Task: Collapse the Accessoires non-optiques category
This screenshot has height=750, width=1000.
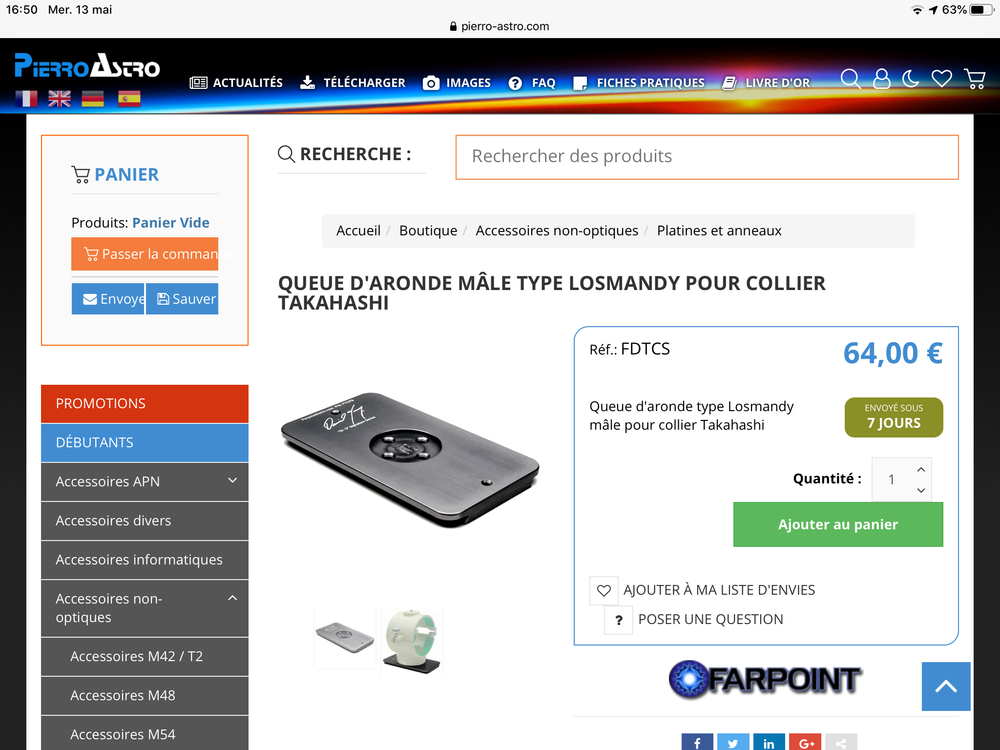Action: 233,598
